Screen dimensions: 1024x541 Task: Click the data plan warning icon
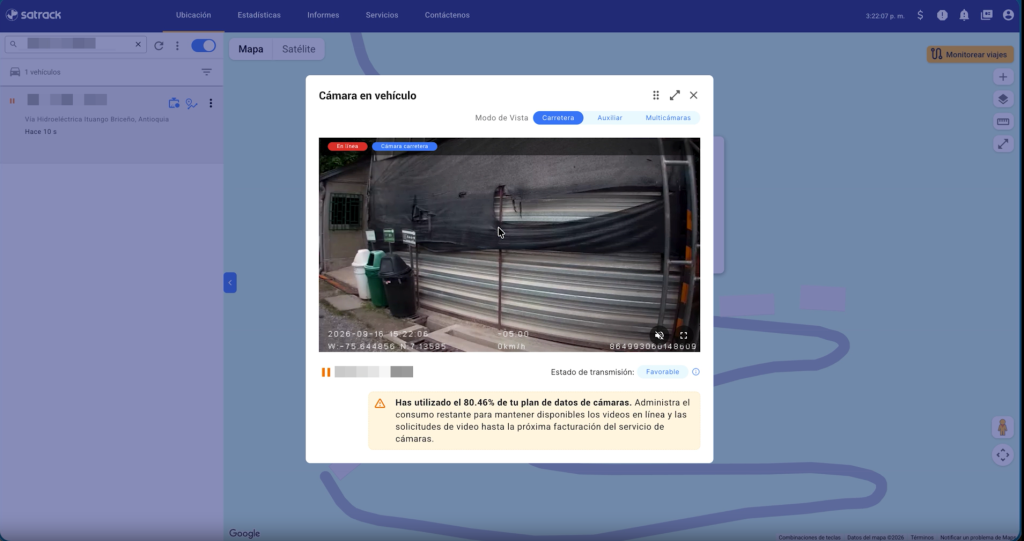tap(379, 403)
